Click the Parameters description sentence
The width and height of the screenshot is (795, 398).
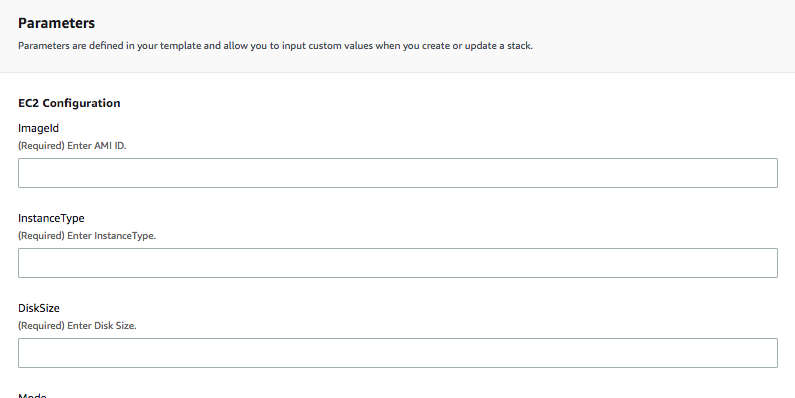pos(275,46)
